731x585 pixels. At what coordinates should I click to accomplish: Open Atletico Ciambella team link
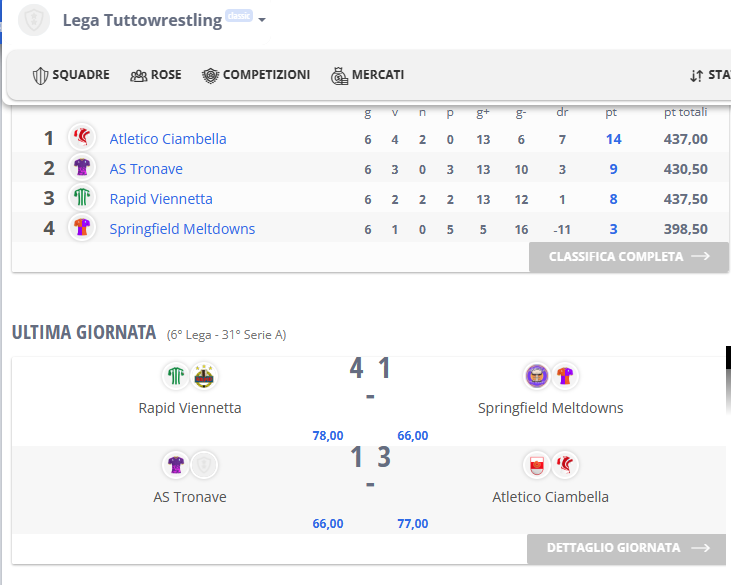click(x=168, y=139)
